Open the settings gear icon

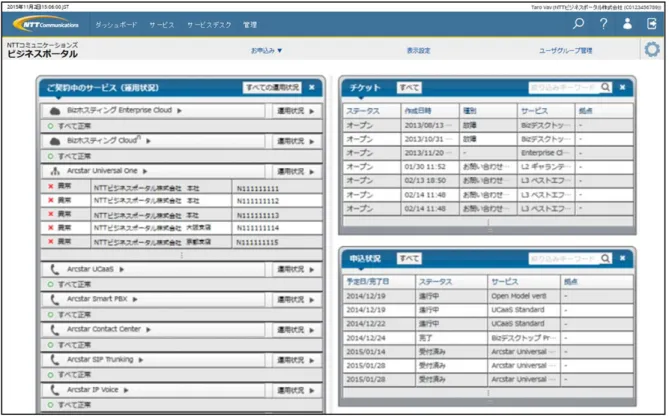click(x=652, y=50)
